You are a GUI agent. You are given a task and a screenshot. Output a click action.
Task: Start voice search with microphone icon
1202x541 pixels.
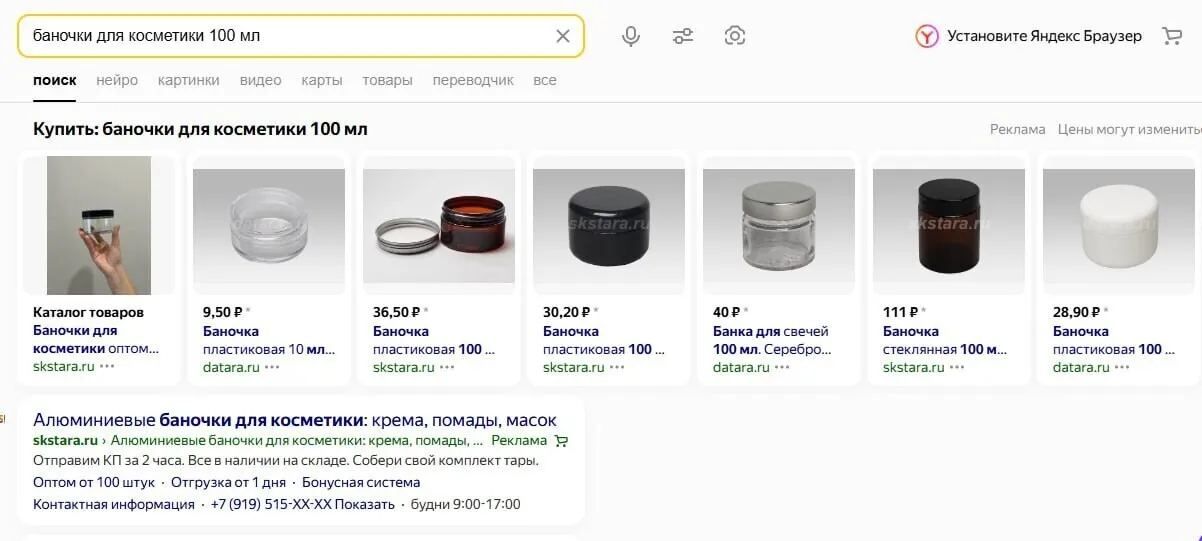coord(631,36)
